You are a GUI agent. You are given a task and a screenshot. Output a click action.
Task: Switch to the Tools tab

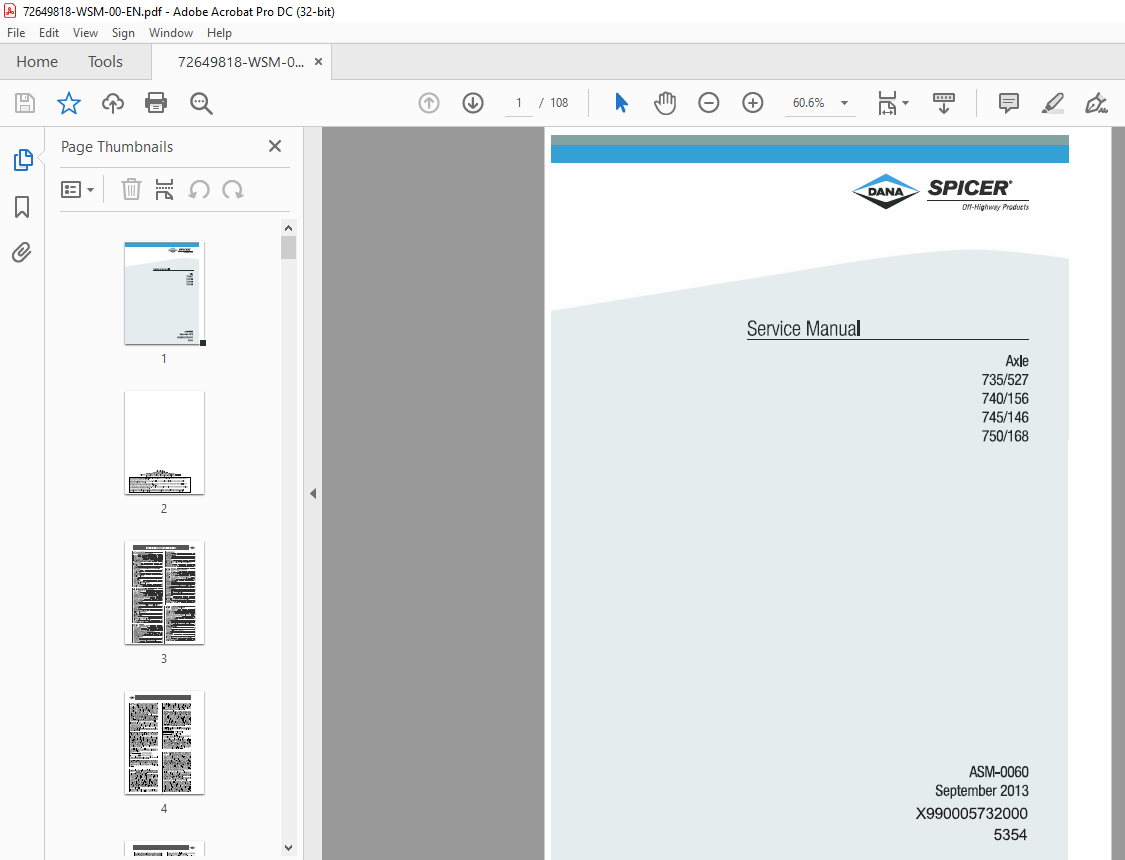click(105, 62)
